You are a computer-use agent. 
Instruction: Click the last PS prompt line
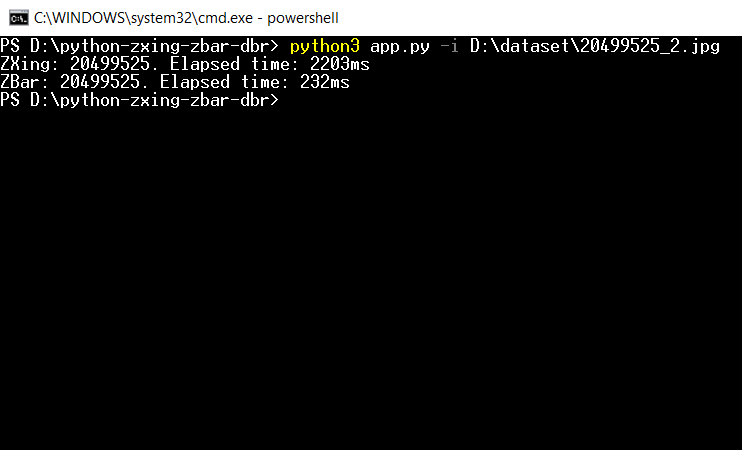140,100
